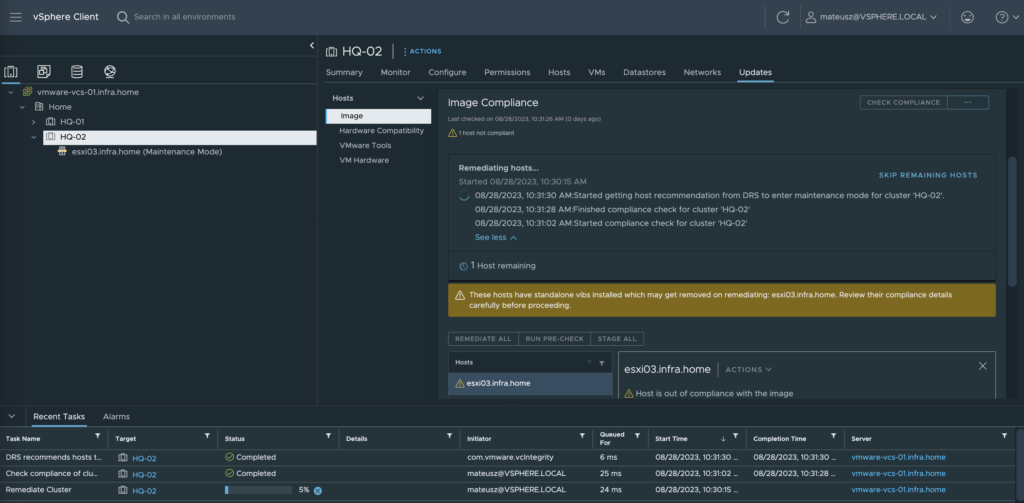Open the Networks tab
This screenshot has width=1024, height=503.
pos(702,73)
